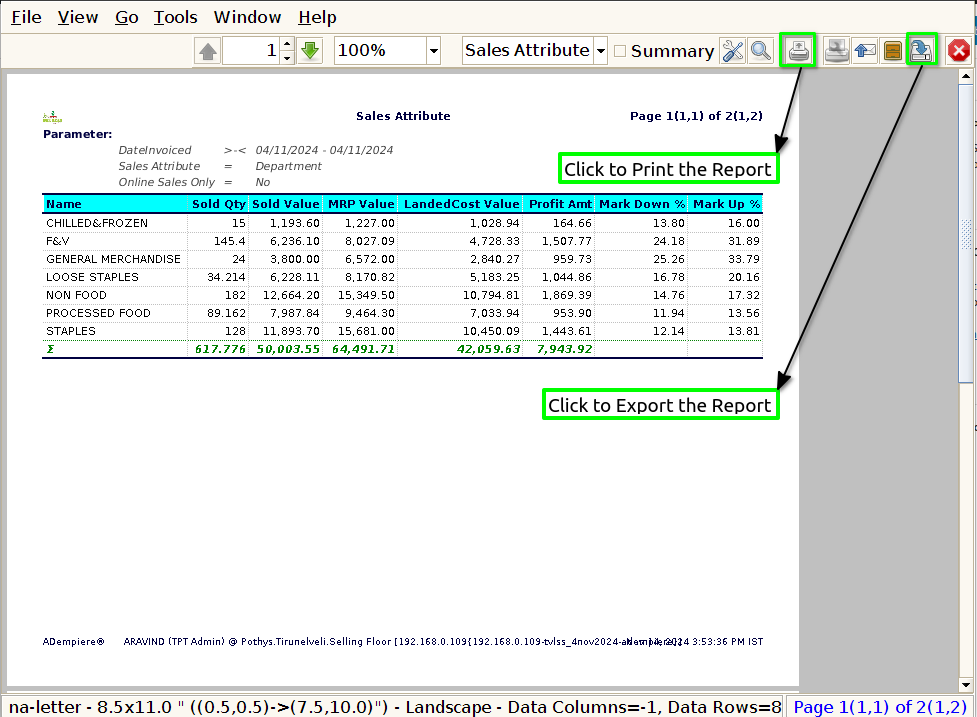This screenshot has height=717, width=977.
Task: Click the page number input field
Action: (x=251, y=51)
